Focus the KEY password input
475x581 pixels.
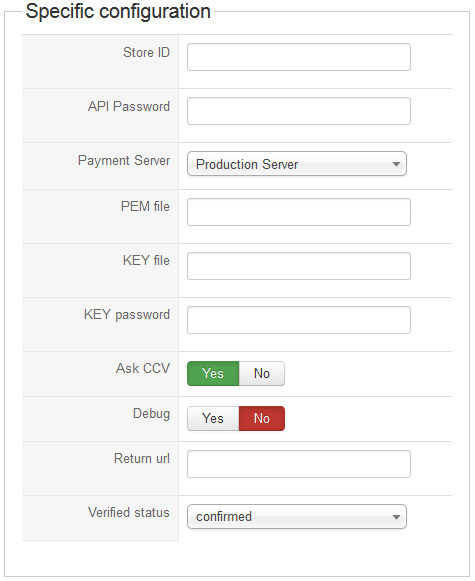(x=299, y=320)
